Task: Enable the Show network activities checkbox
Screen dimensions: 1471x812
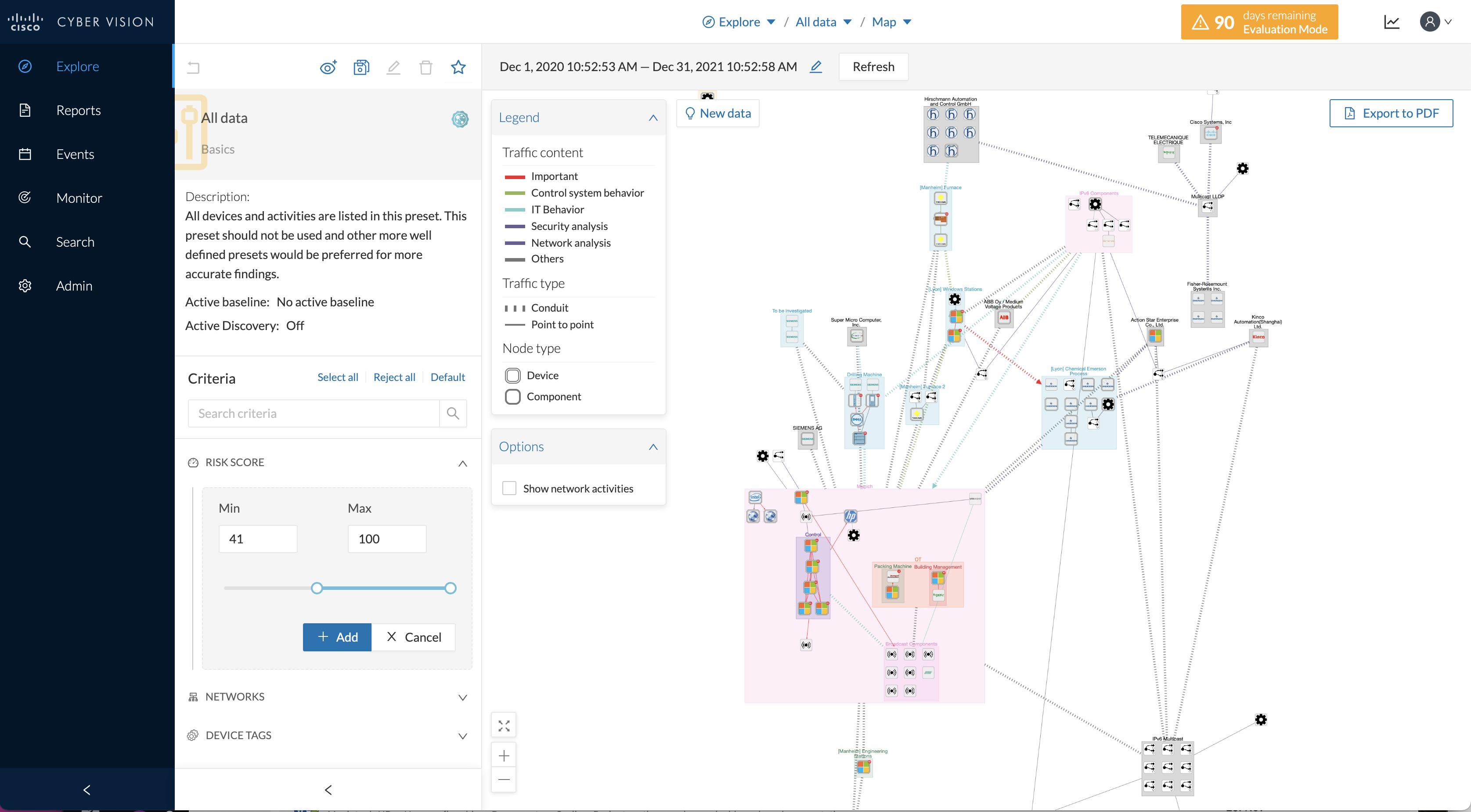Action: pyautogui.click(x=509, y=488)
